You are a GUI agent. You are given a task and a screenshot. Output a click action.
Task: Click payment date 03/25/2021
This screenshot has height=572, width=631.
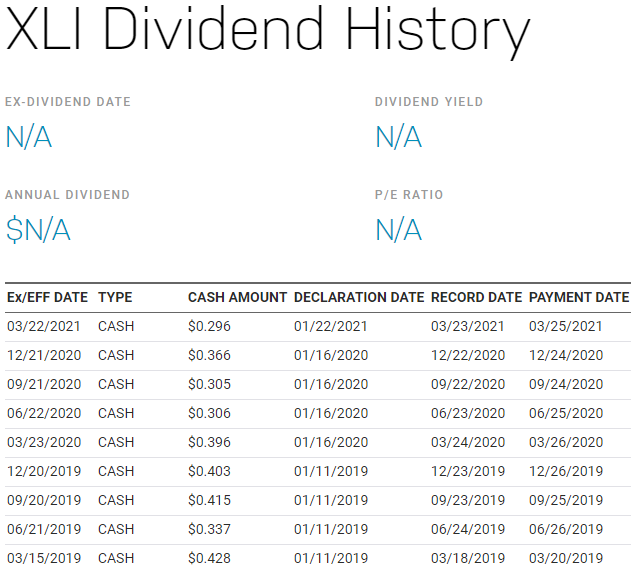pos(566,326)
